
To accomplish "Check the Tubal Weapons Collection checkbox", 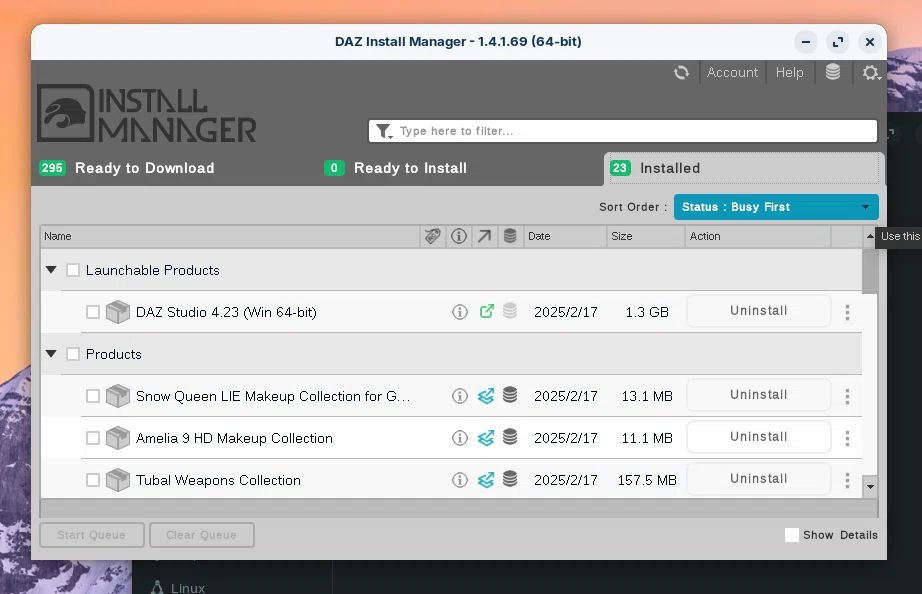I will [x=92, y=480].
